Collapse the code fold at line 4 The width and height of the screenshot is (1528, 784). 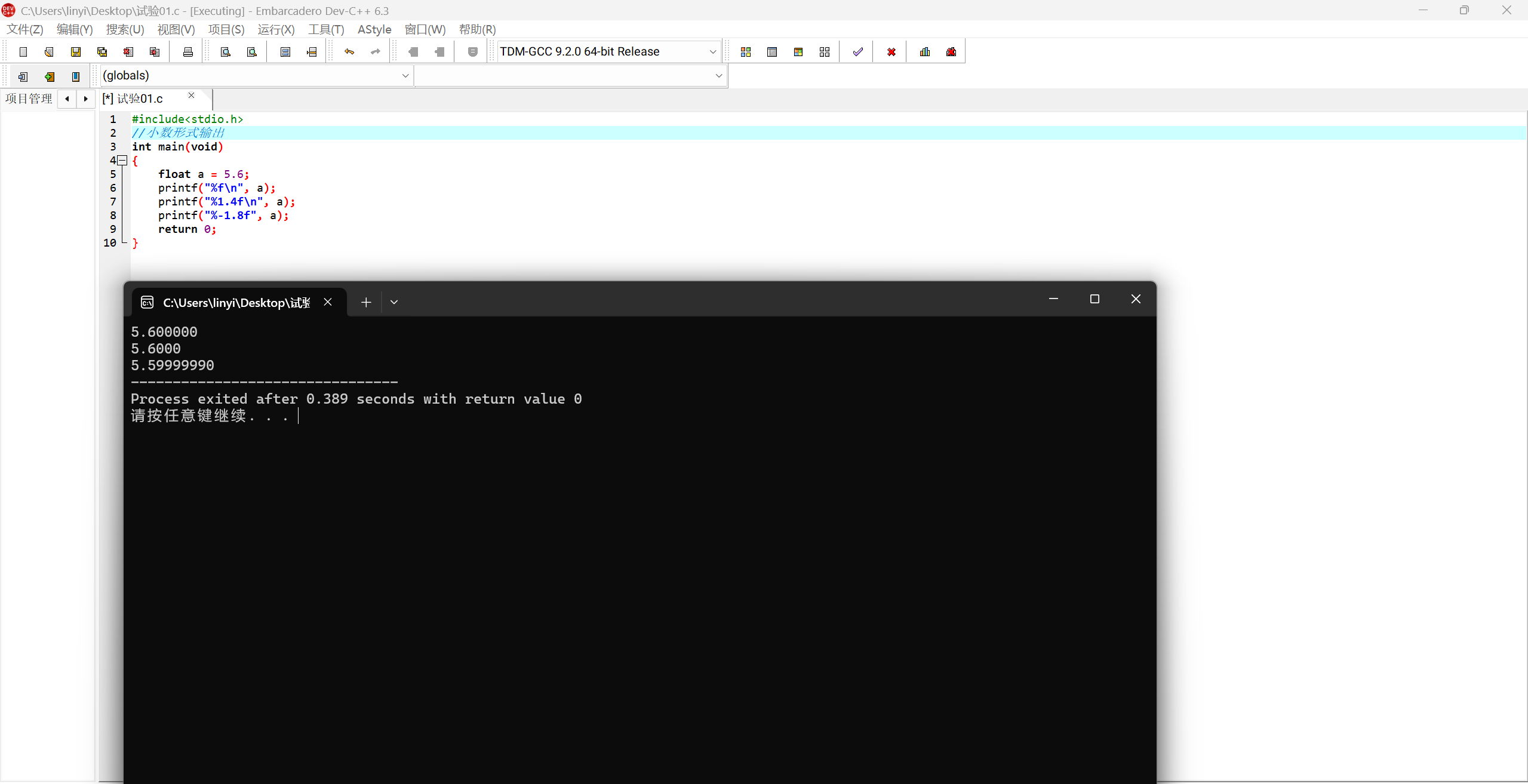122,160
